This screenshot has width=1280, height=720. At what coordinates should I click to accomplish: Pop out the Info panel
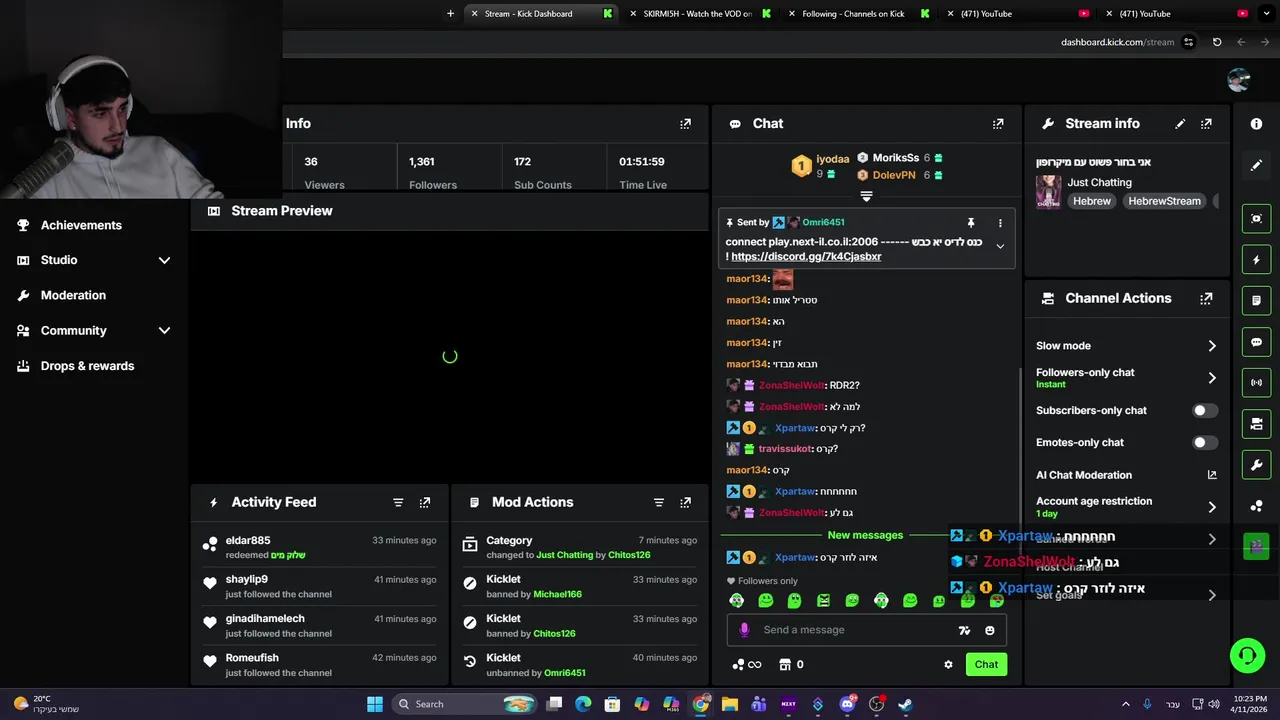coord(685,124)
